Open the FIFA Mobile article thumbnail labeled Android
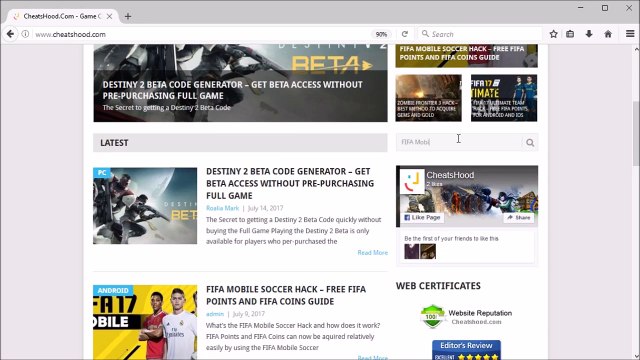The height and width of the screenshot is (360, 640). tap(145, 322)
